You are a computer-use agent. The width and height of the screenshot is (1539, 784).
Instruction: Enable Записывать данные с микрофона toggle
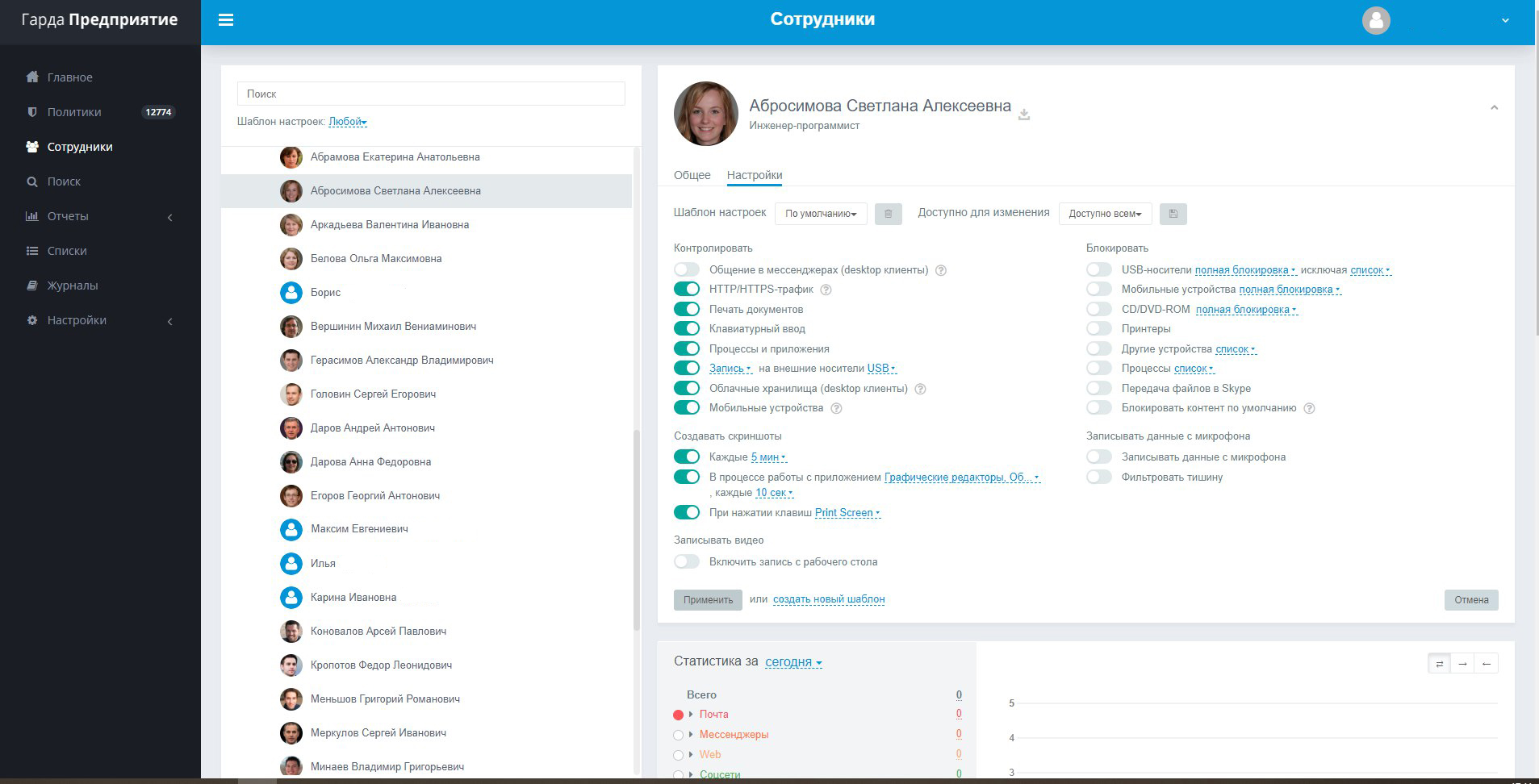point(1099,457)
